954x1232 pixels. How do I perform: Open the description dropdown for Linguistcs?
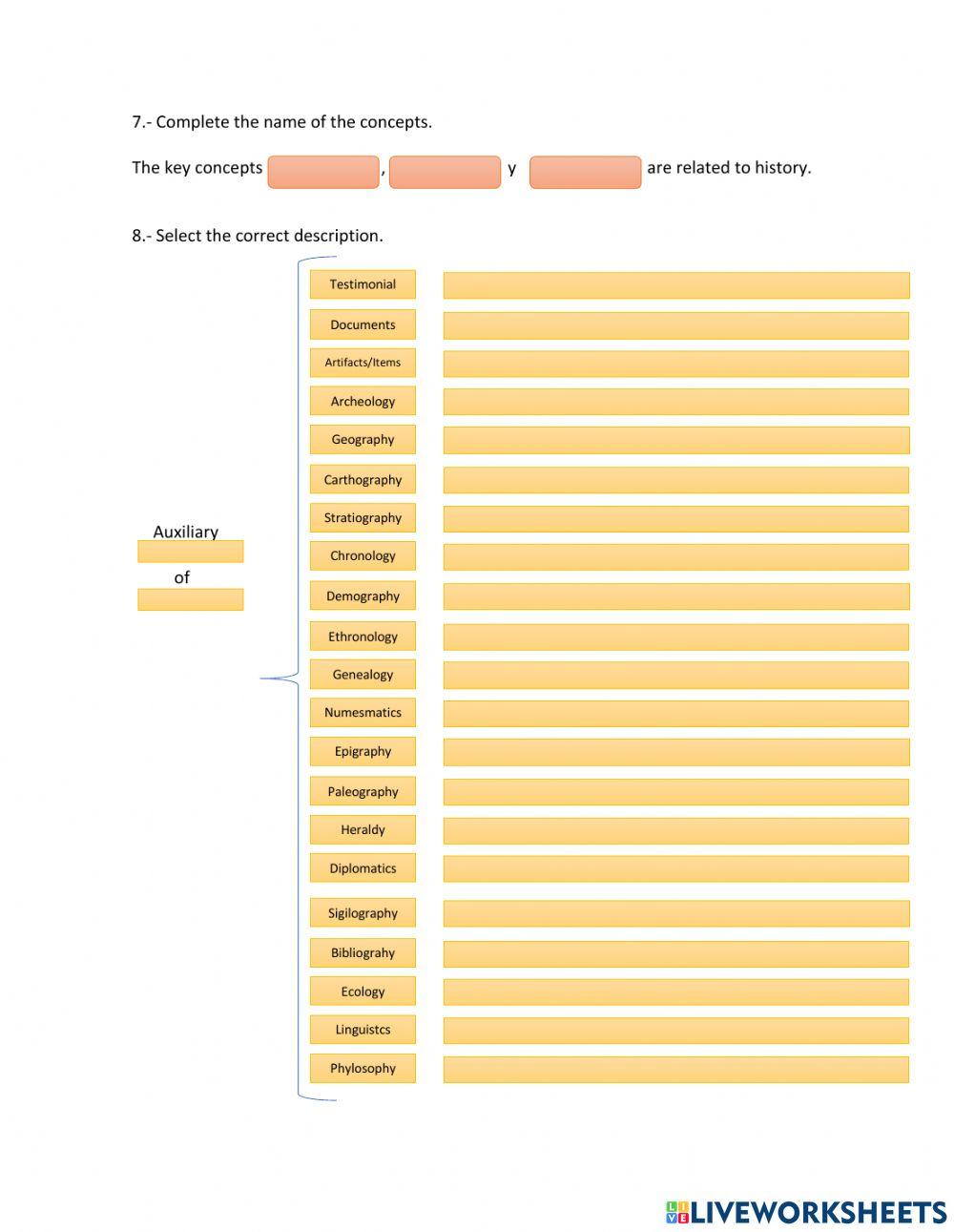(675, 1031)
